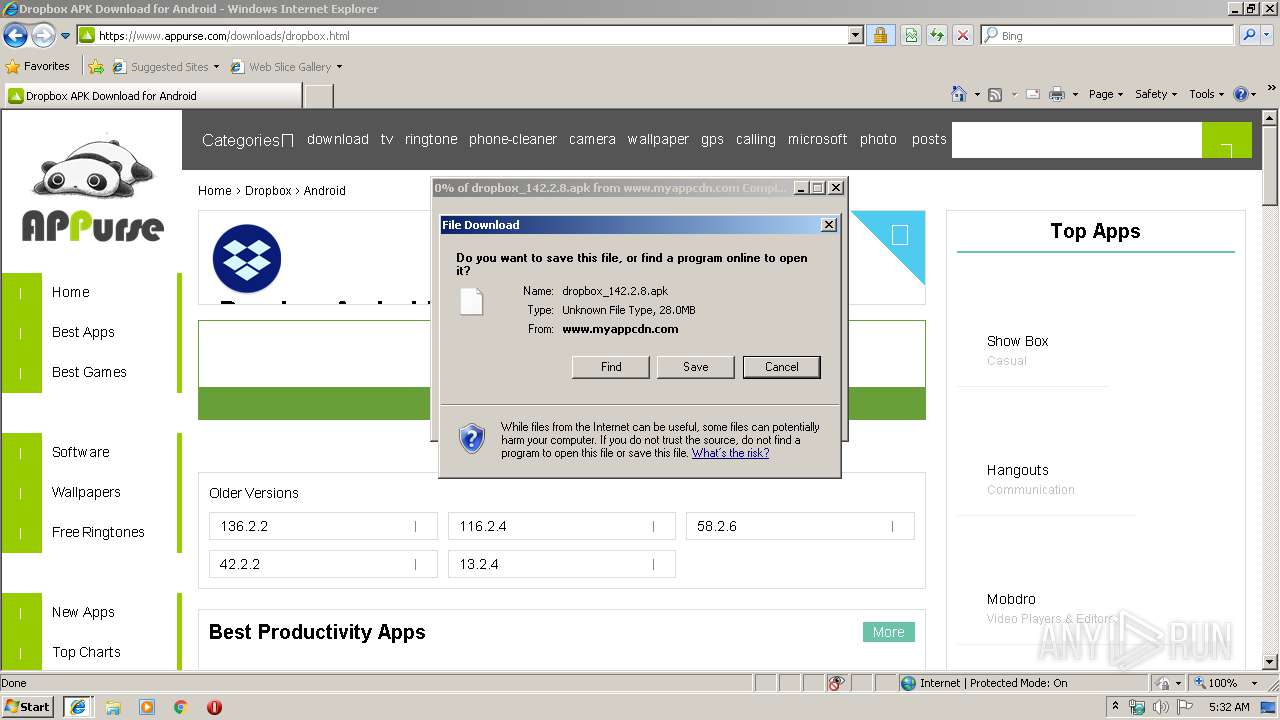Click the security lock icon
Viewport: 1280px width, 720px height.
click(880, 35)
